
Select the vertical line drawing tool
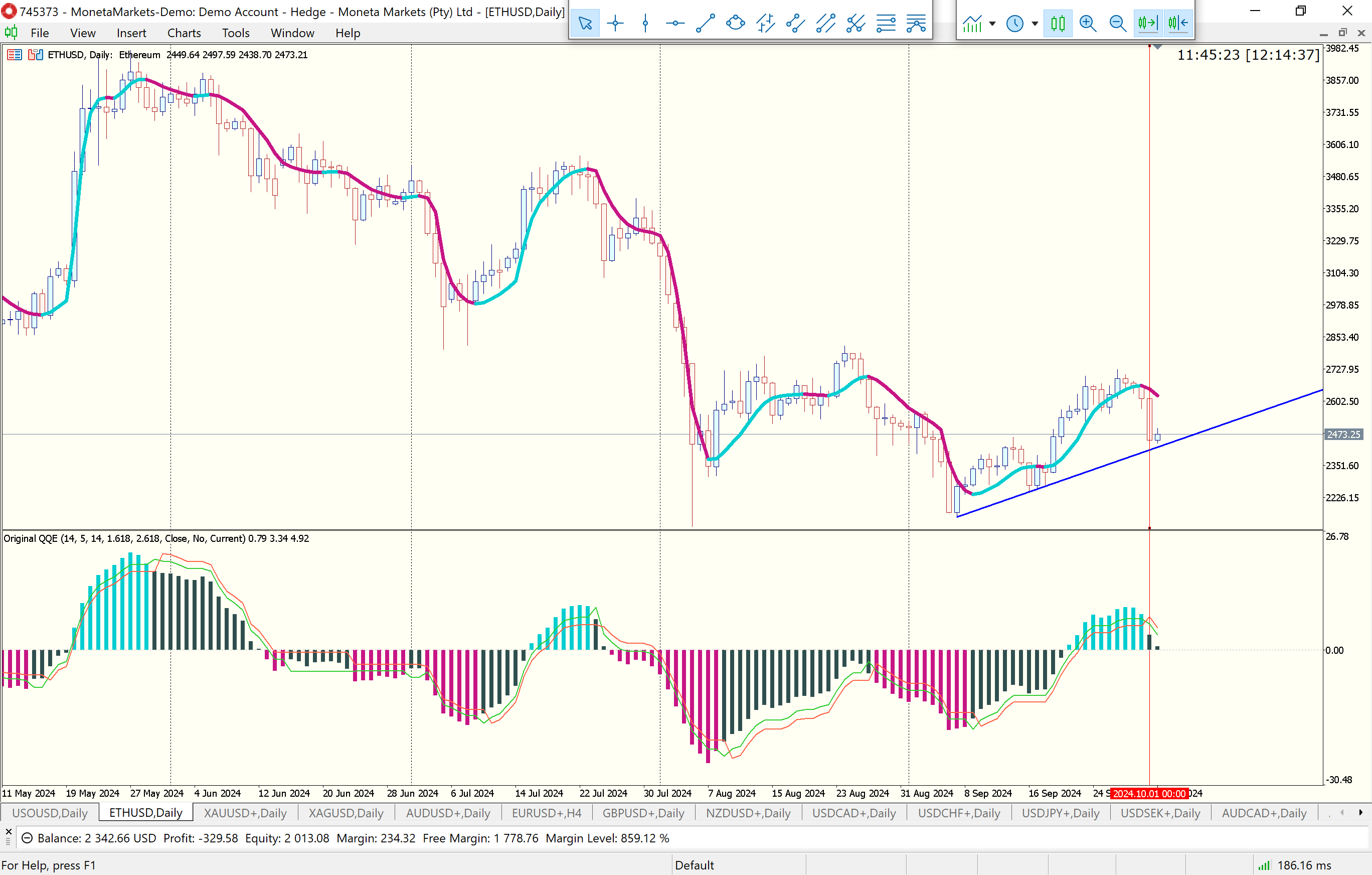pos(645,24)
